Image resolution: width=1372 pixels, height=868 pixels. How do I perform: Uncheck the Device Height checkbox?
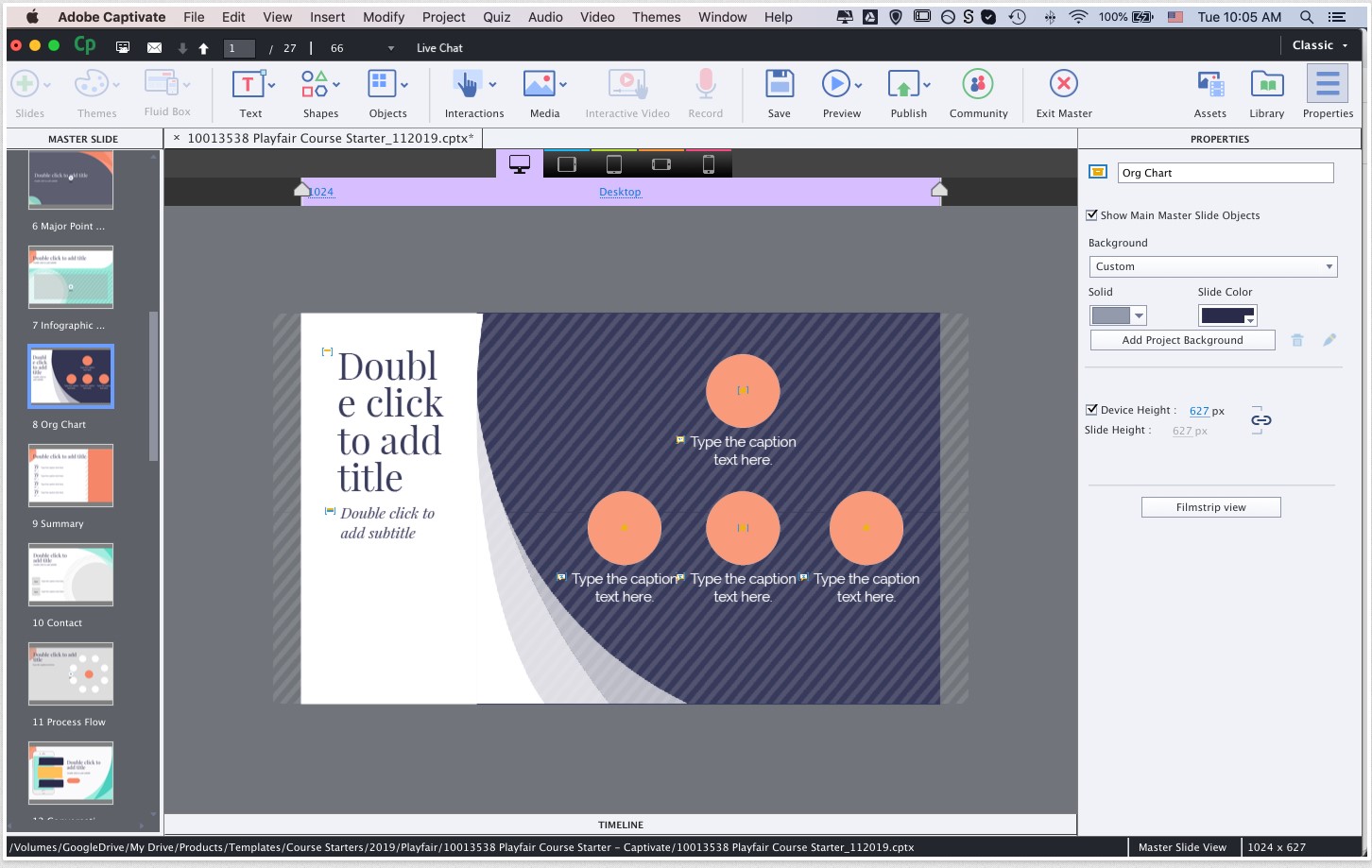1092,410
